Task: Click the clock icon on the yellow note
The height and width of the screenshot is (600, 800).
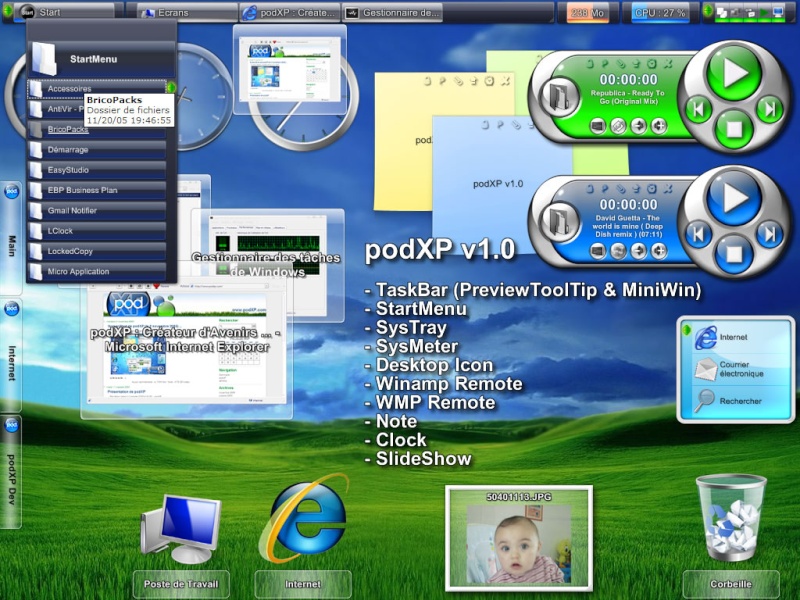Action: (489, 81)
